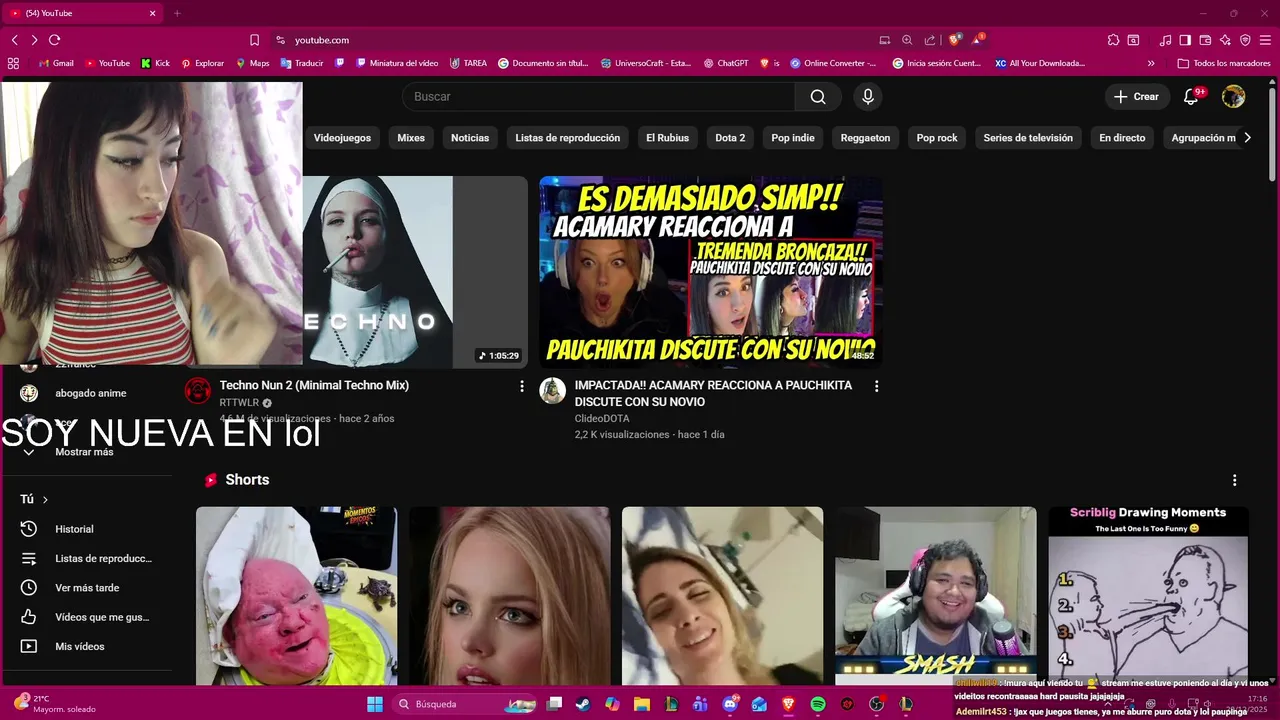The width and height of the screenshot is (1280, 720).
Task: Select the En directo chip
Action: tap(1122, 138)
